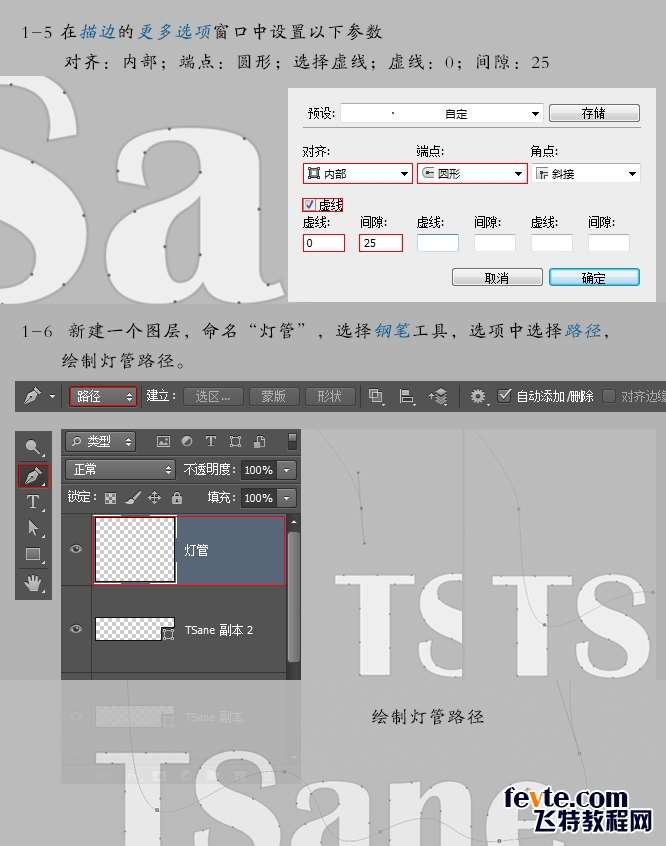Click the 填充 100% value field

point(259,498)
